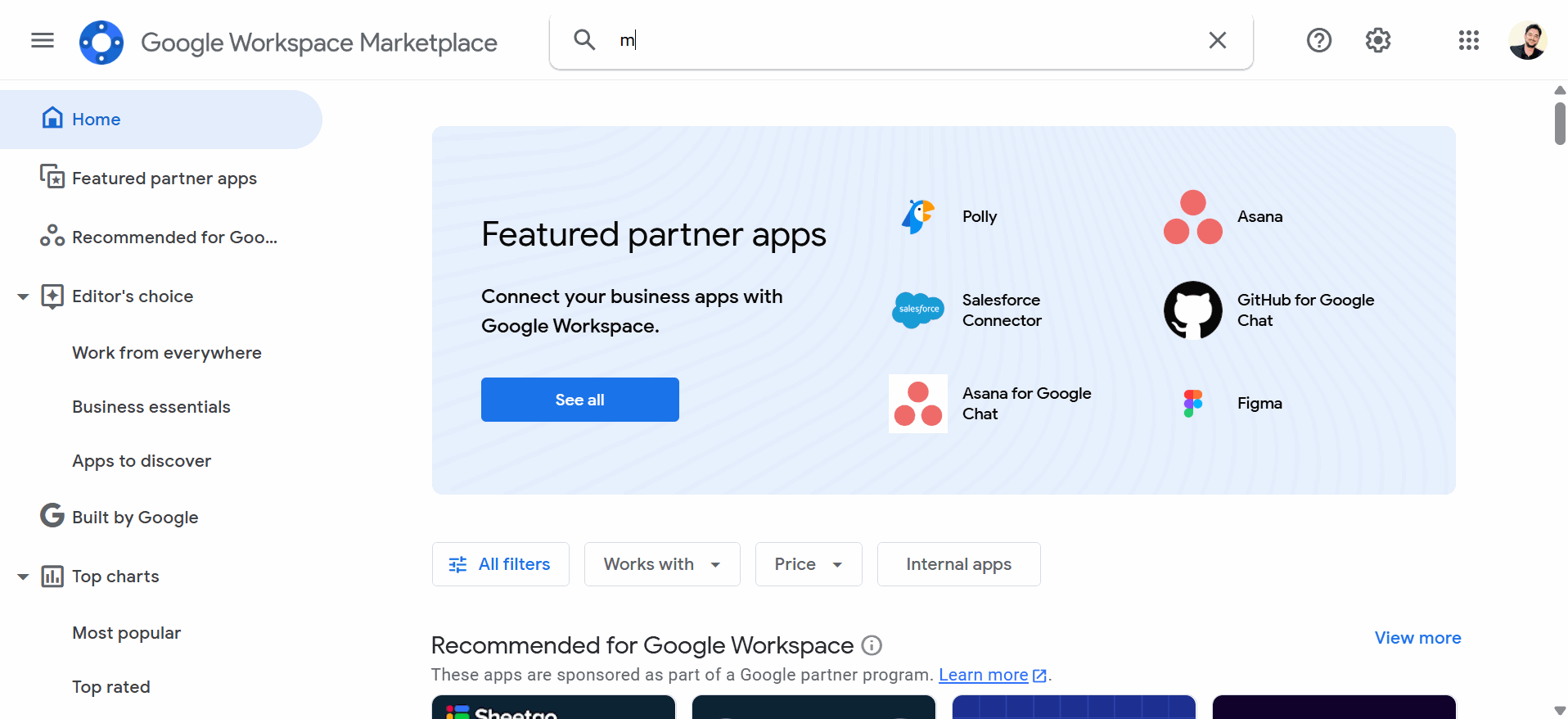Click into the search apps field
The height and width of the screenshot is (719, 1568).
click(x=900, y=40)
